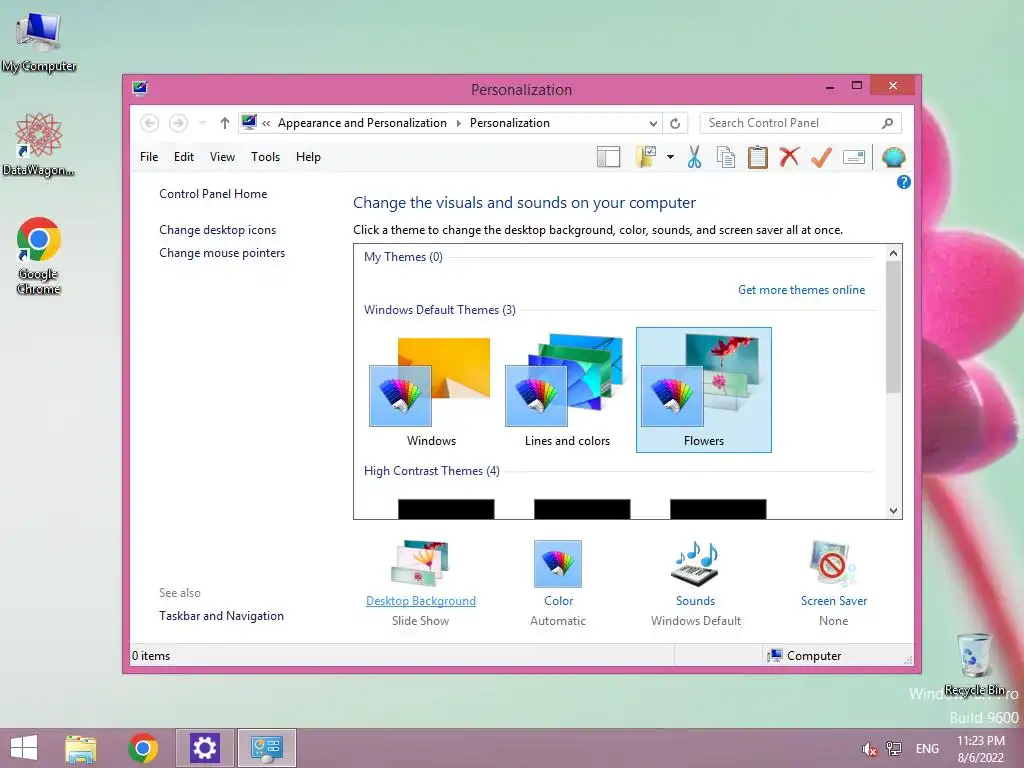
Task: Click the blue shell toolbar icon
Action: point(893,157)
